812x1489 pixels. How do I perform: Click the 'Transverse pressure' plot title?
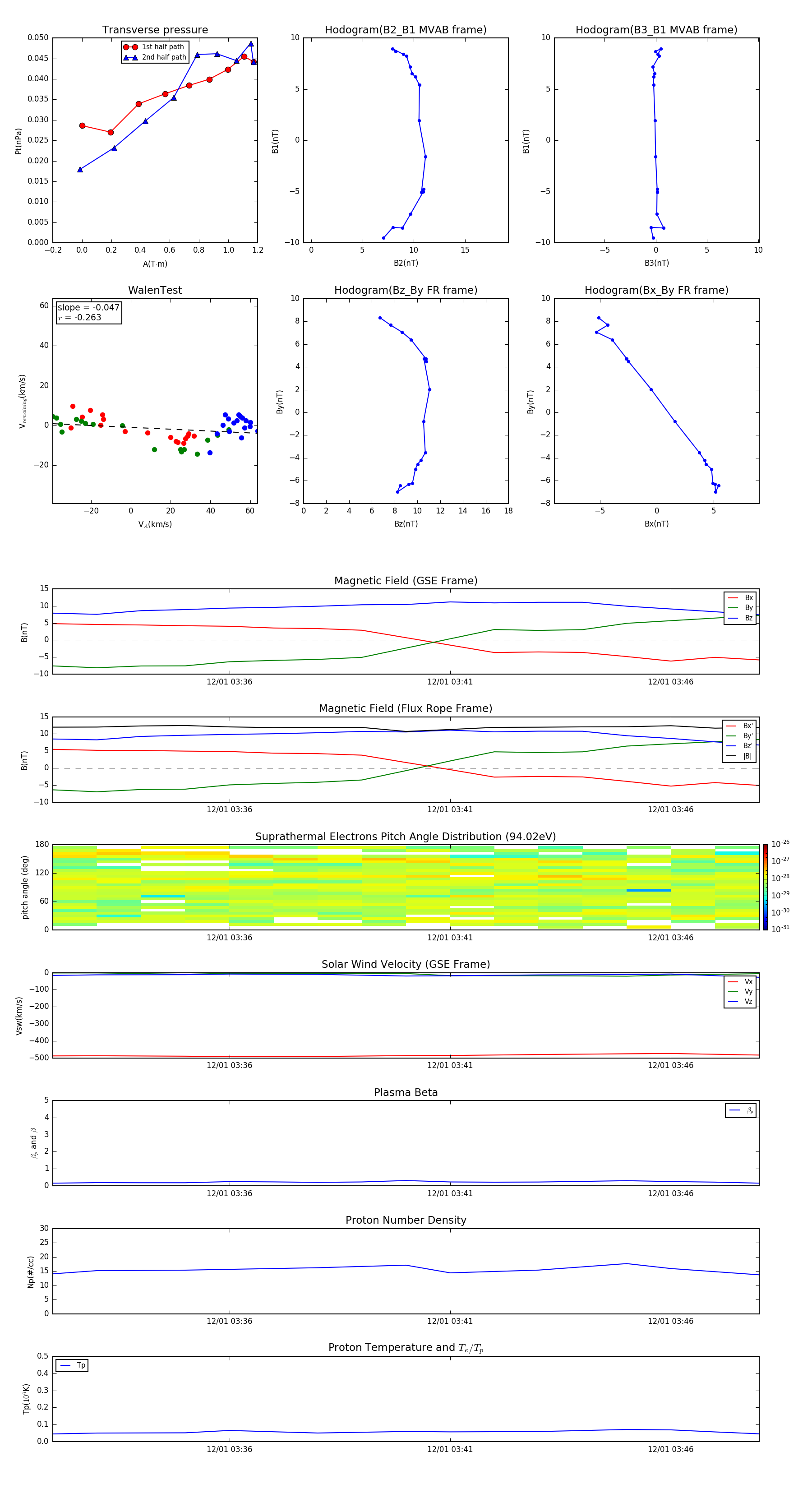pos(155,30)
